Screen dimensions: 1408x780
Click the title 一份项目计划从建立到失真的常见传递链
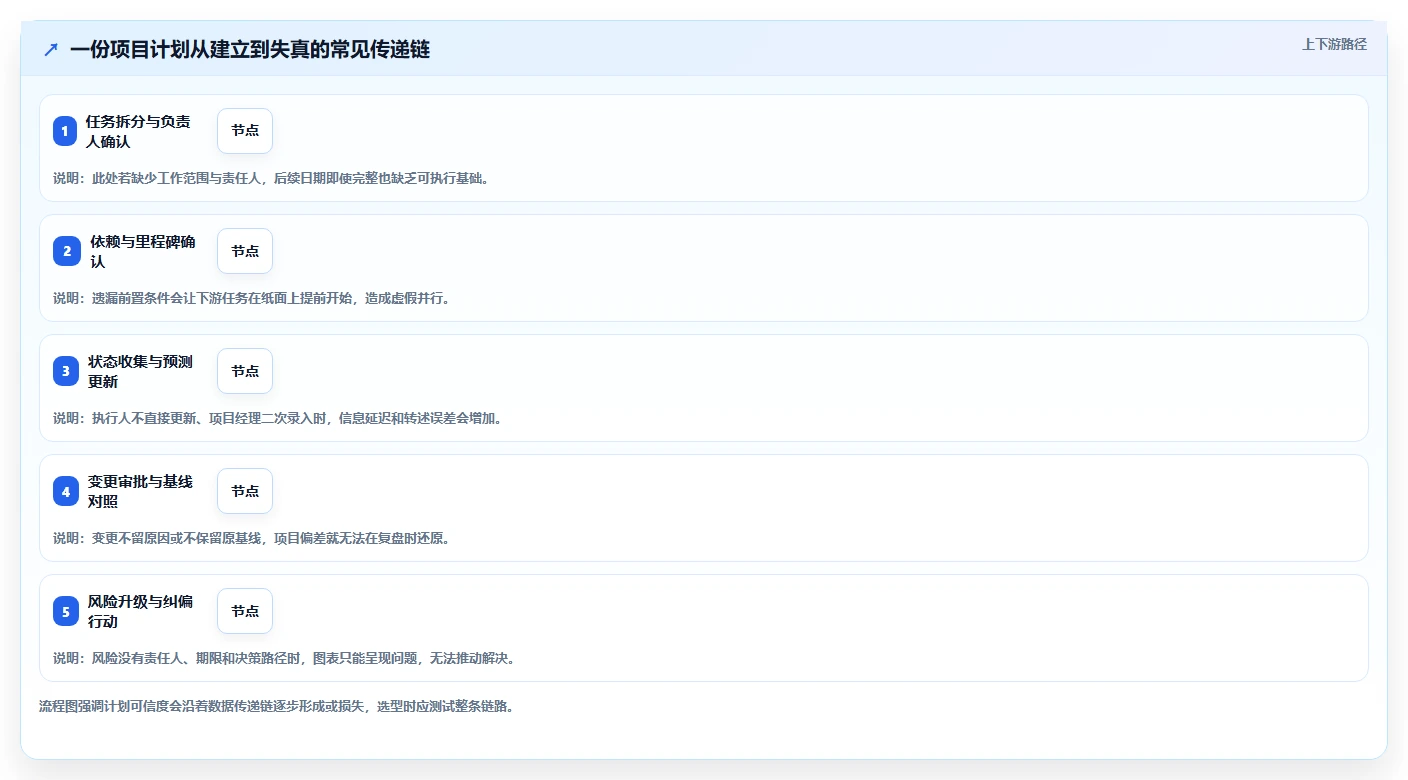(x=250, y=49)
